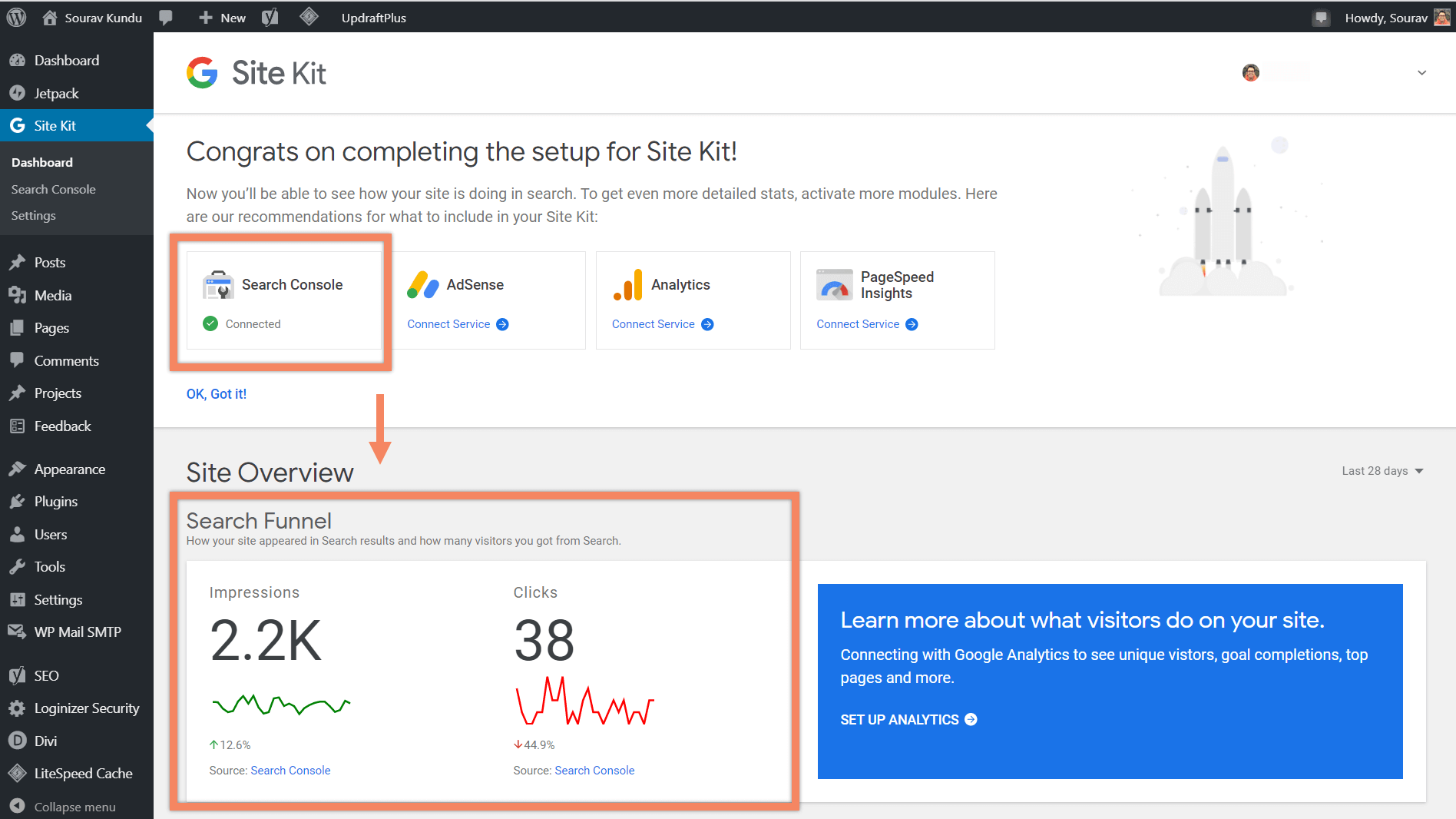Click arrow icon next to PageSpeed Connect Service
1456x819 pixels.
912,325
